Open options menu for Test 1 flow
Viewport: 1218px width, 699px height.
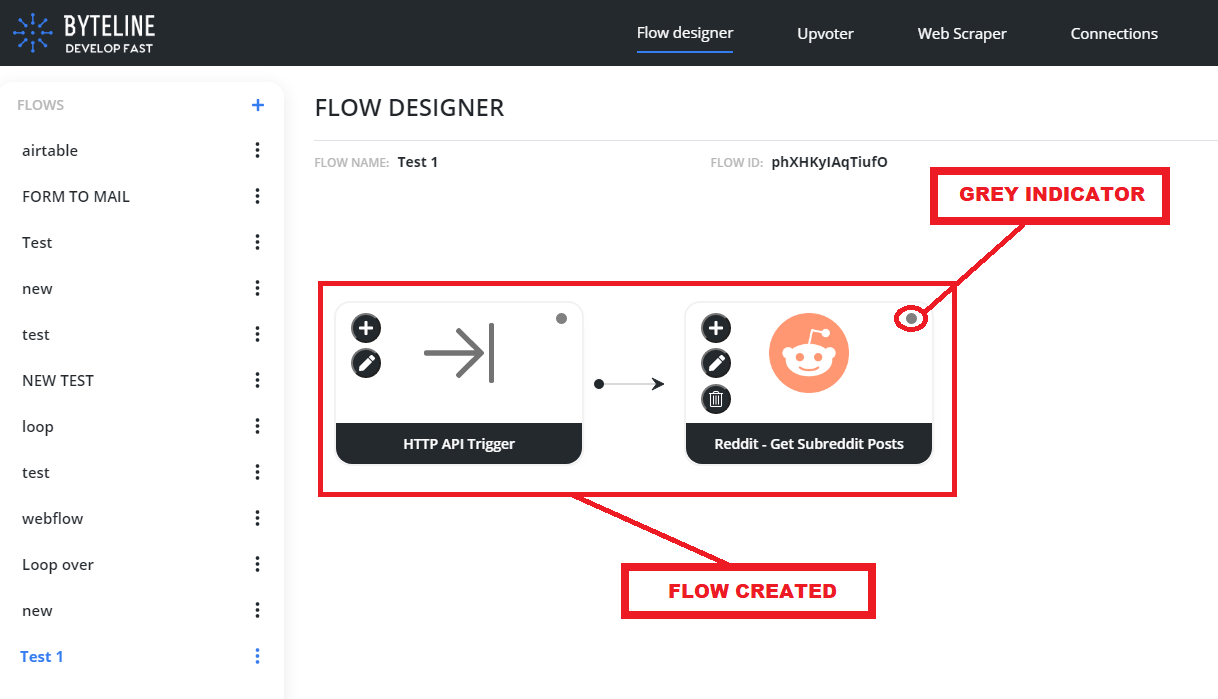pos(257,656)
